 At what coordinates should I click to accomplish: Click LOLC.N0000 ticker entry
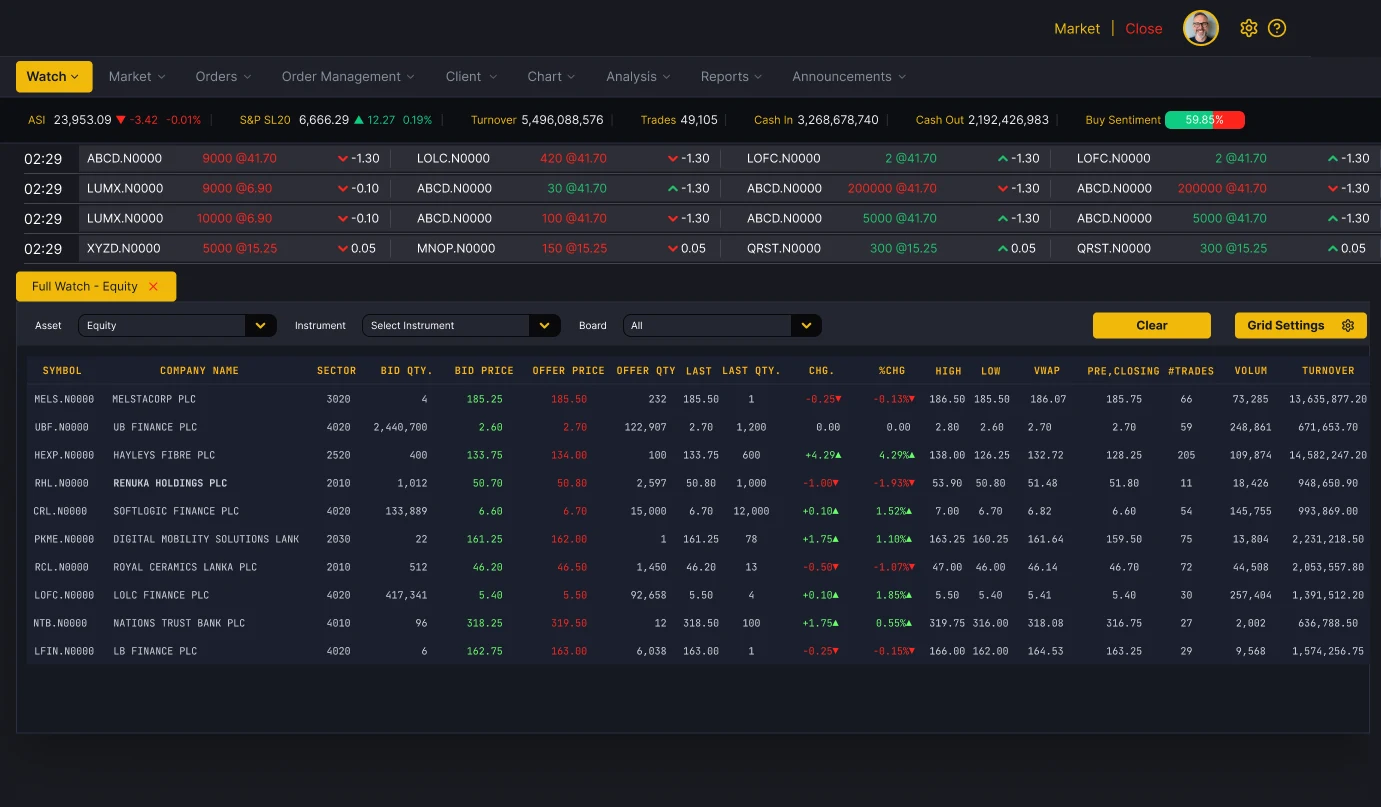pyautogui.click(x=453, y=158)
